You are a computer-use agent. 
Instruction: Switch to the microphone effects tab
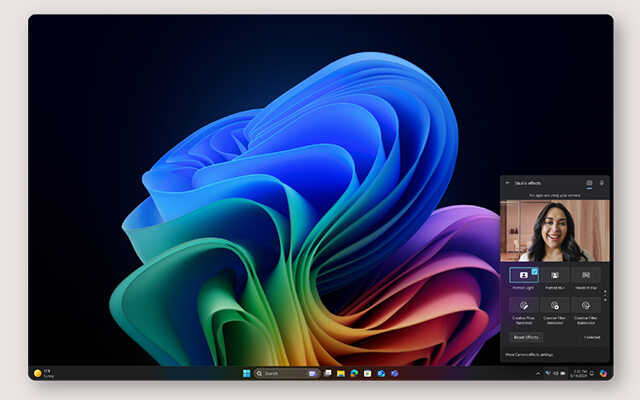601,183
